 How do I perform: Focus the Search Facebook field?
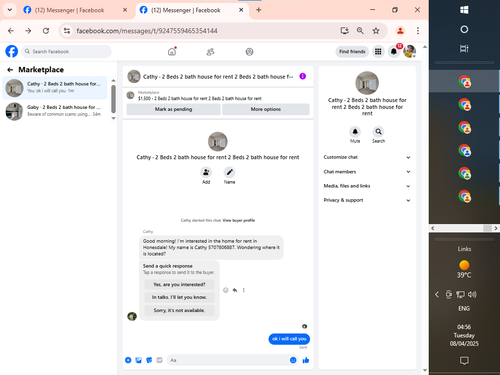pyautogui.click(x=67, y=51)
